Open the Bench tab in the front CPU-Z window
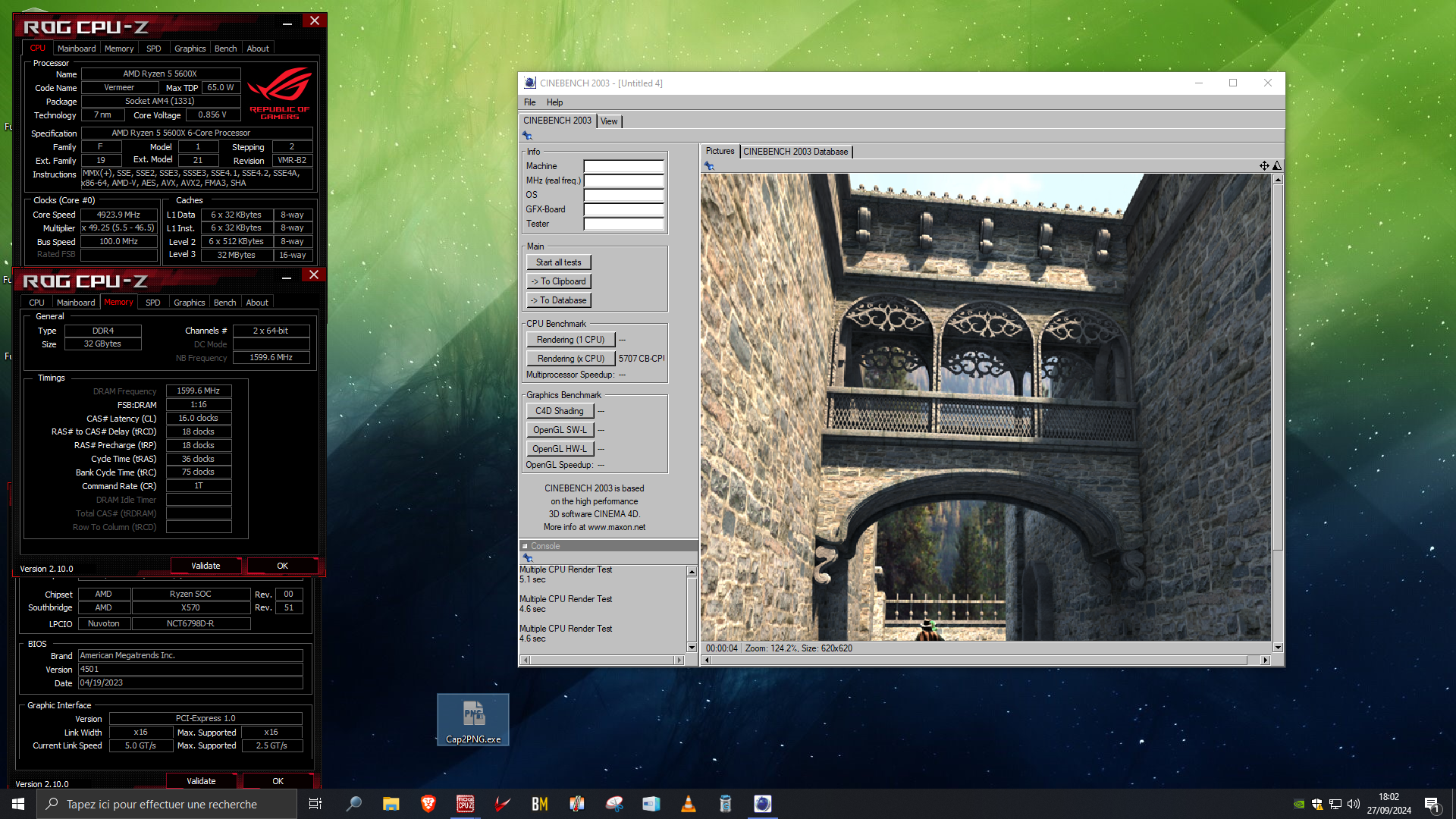This screenshot has height=819, width=1456. [224, 303]
